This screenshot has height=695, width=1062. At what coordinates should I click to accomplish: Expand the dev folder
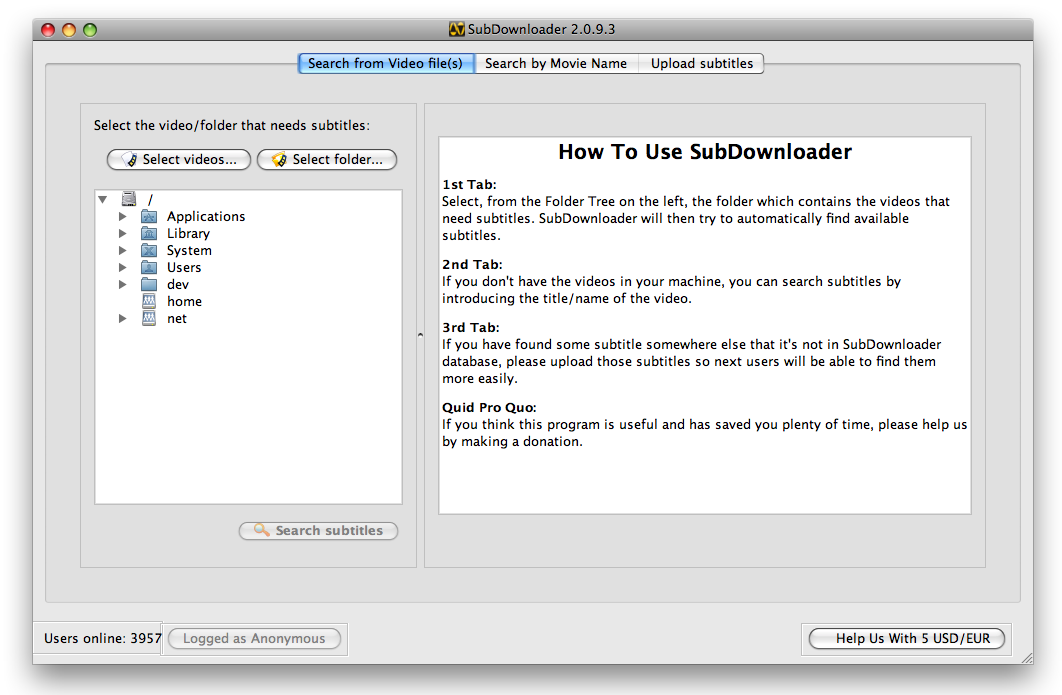pyautogui.click(x=123, y=285)
